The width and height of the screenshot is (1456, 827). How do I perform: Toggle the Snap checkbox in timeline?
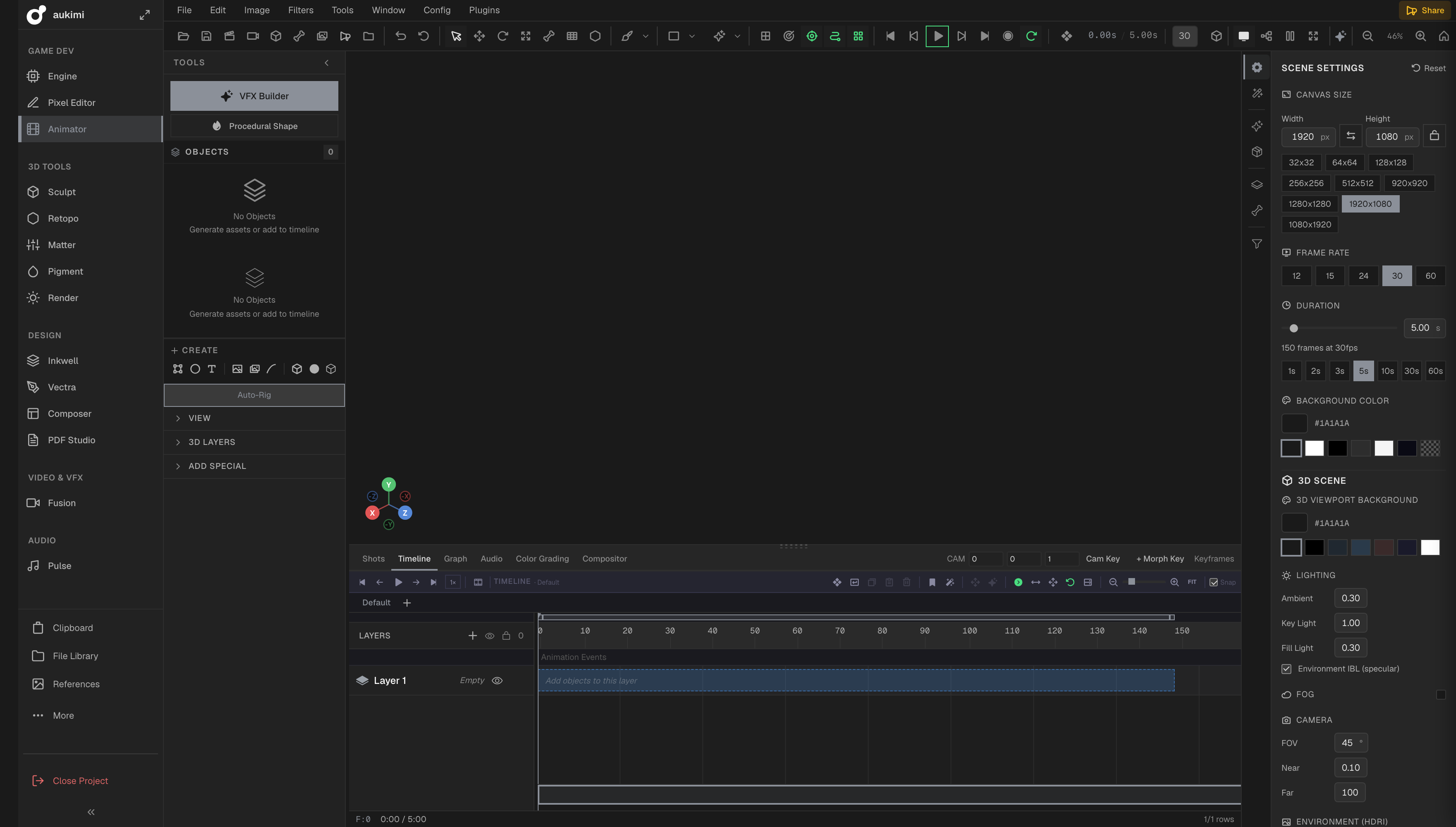pos(1214,582)
